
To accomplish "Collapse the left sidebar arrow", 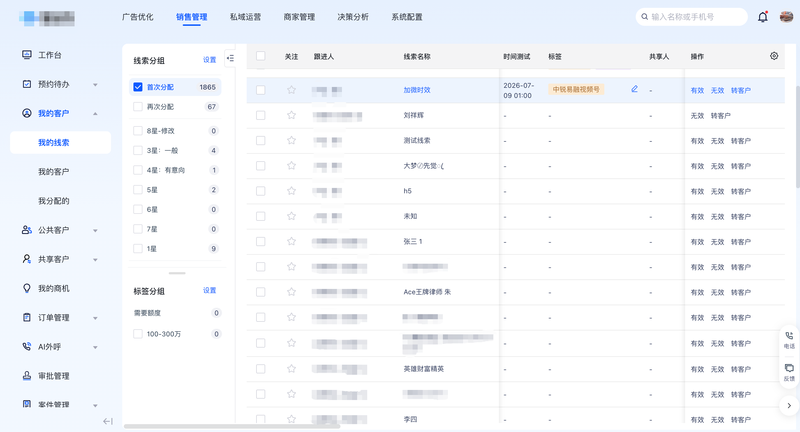I will click(108, 421).
